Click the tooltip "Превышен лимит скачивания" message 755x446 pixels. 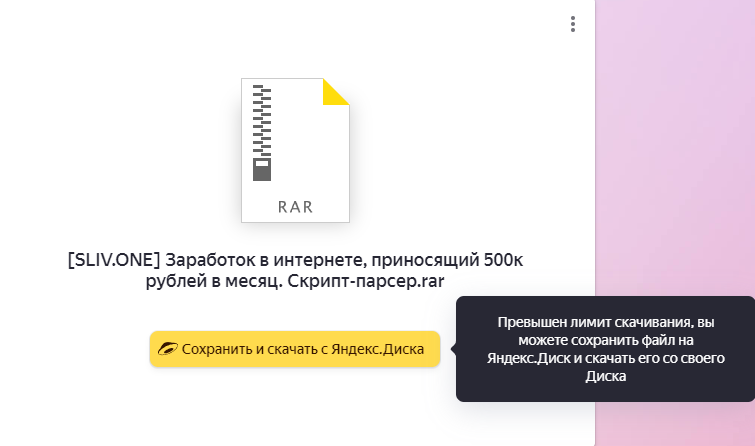[x=605, y=349]
